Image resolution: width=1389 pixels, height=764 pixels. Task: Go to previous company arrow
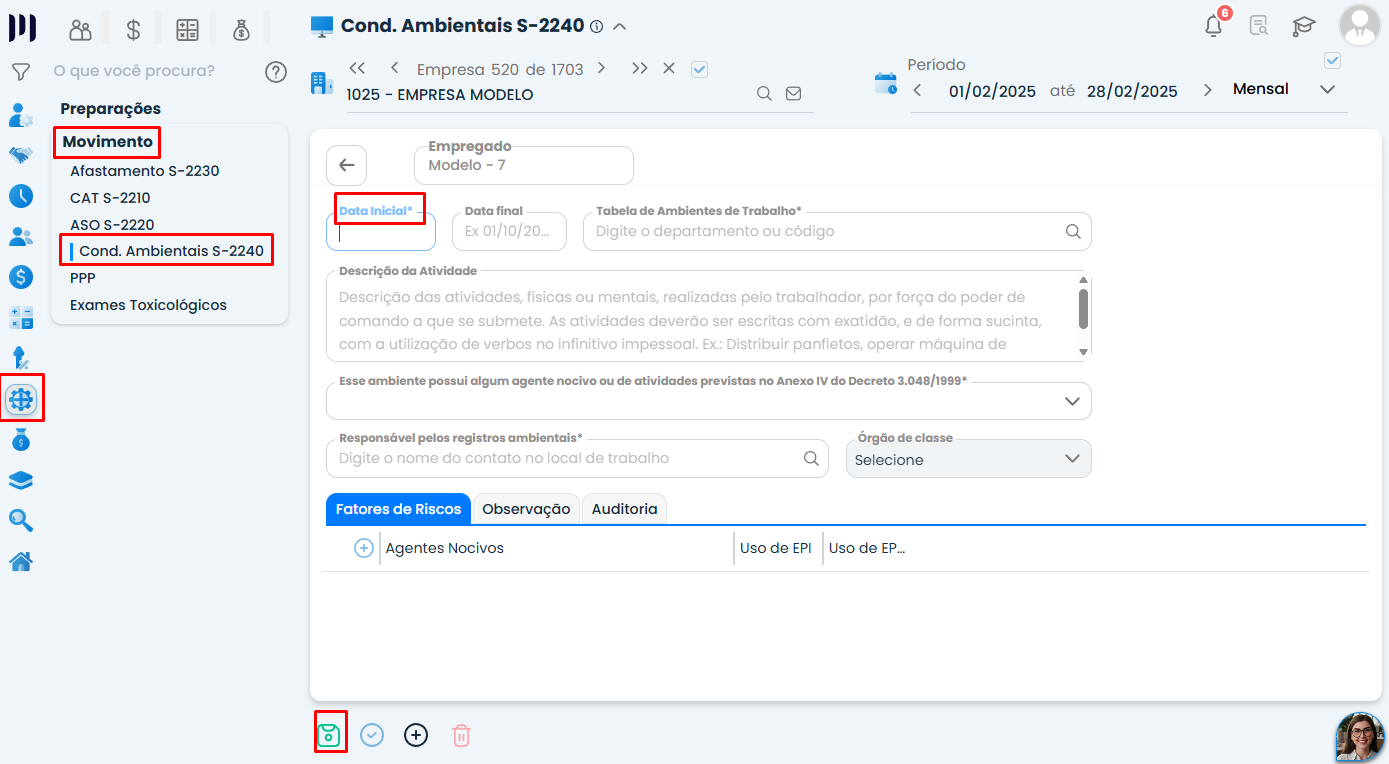click(x=395, y=68)
